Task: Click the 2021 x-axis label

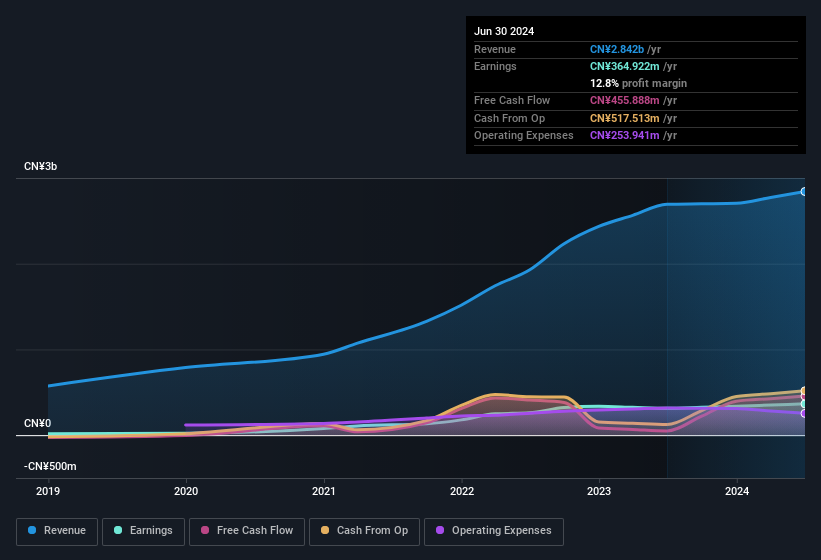Action: coord(324,491)
